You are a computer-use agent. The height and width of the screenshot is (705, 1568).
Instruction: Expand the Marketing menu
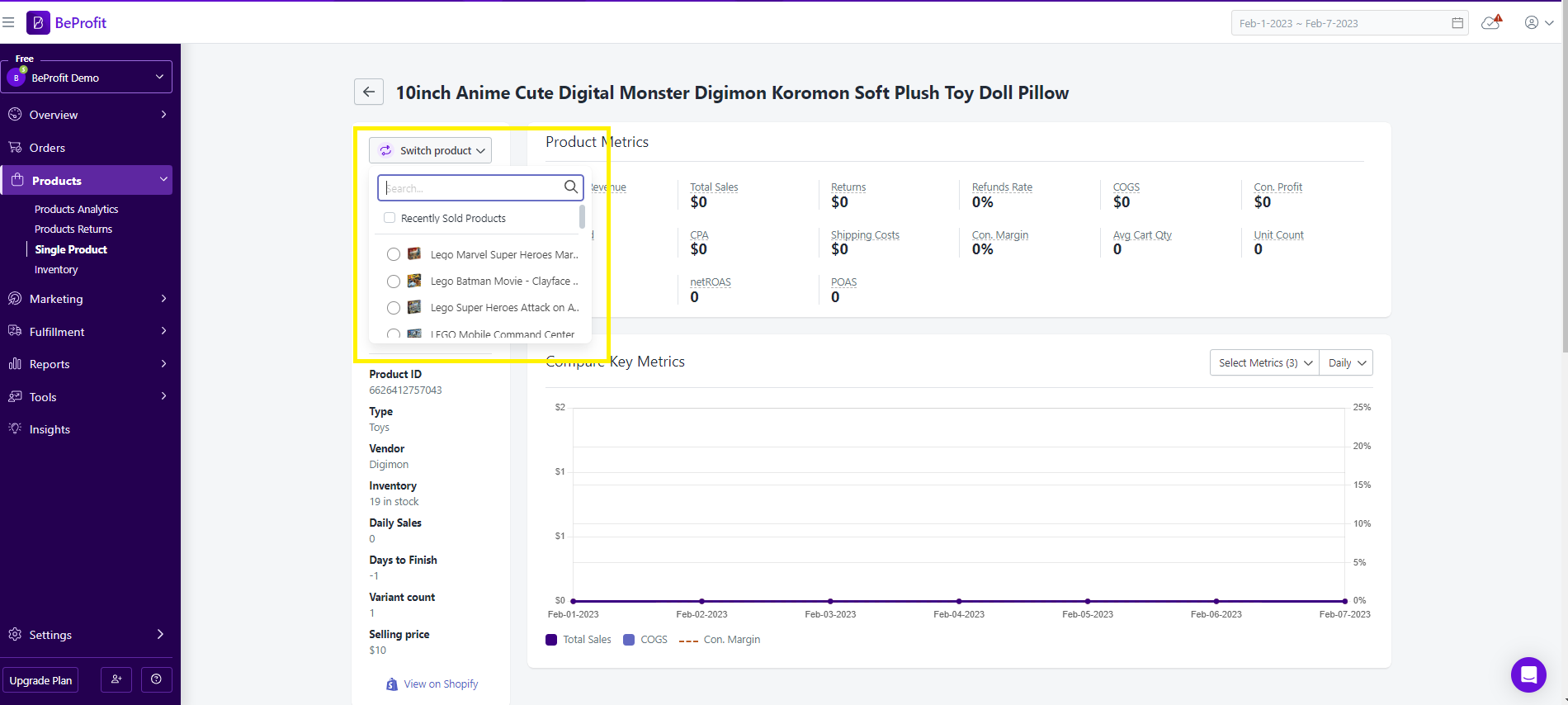pyautogui.click(x=87, y=299)
